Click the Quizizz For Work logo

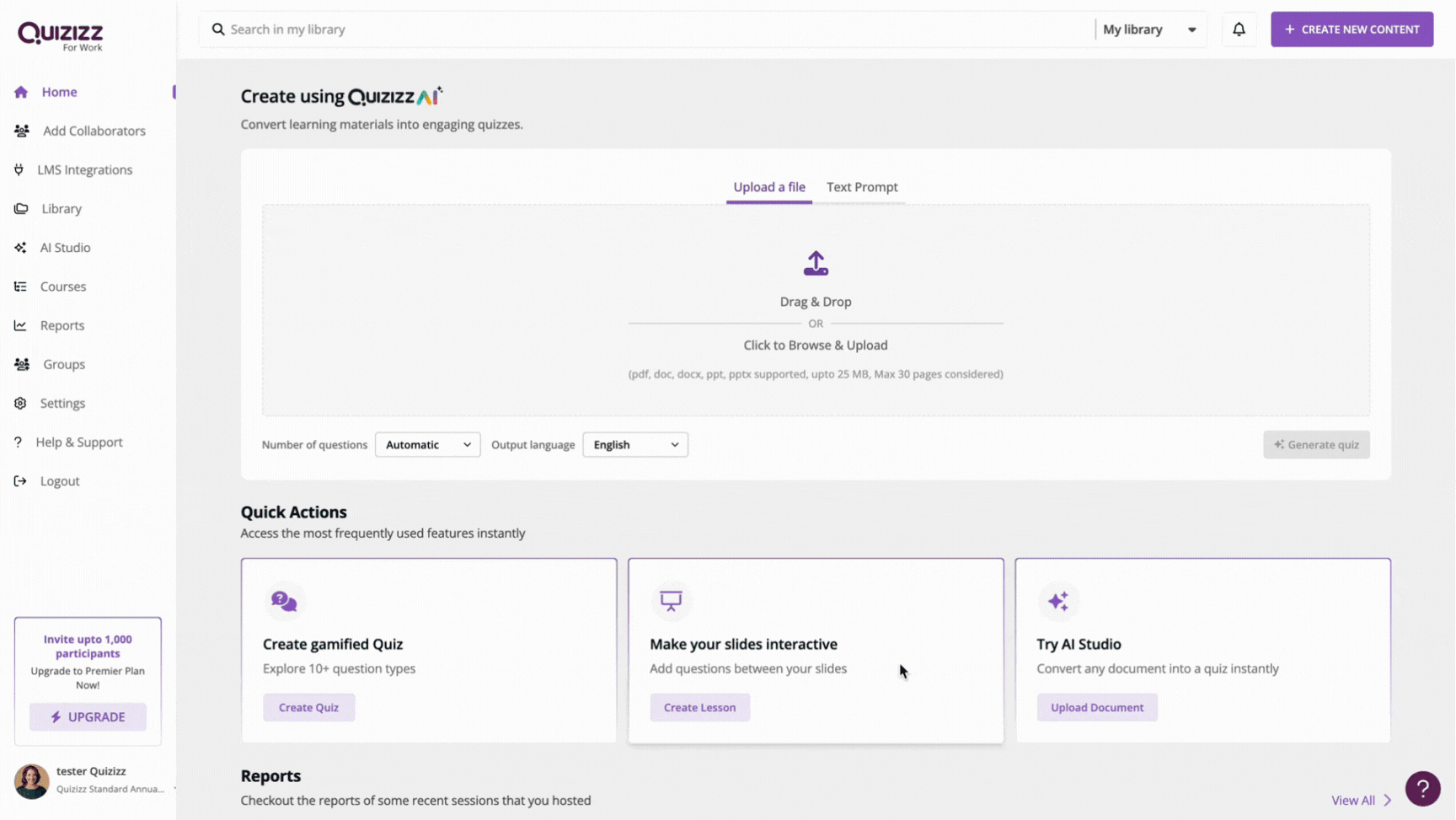(x=60, y=36)
